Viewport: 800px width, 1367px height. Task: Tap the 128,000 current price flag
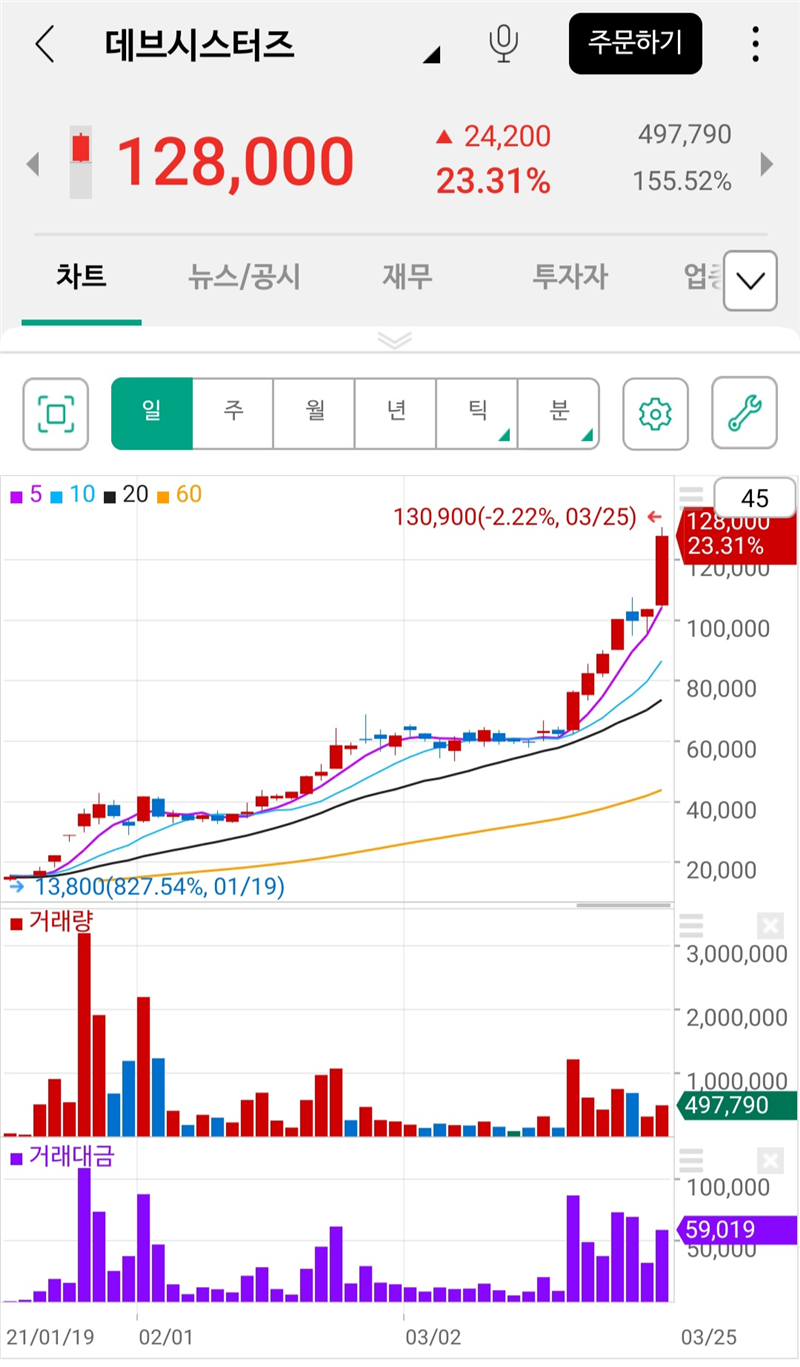click(737, 535)
